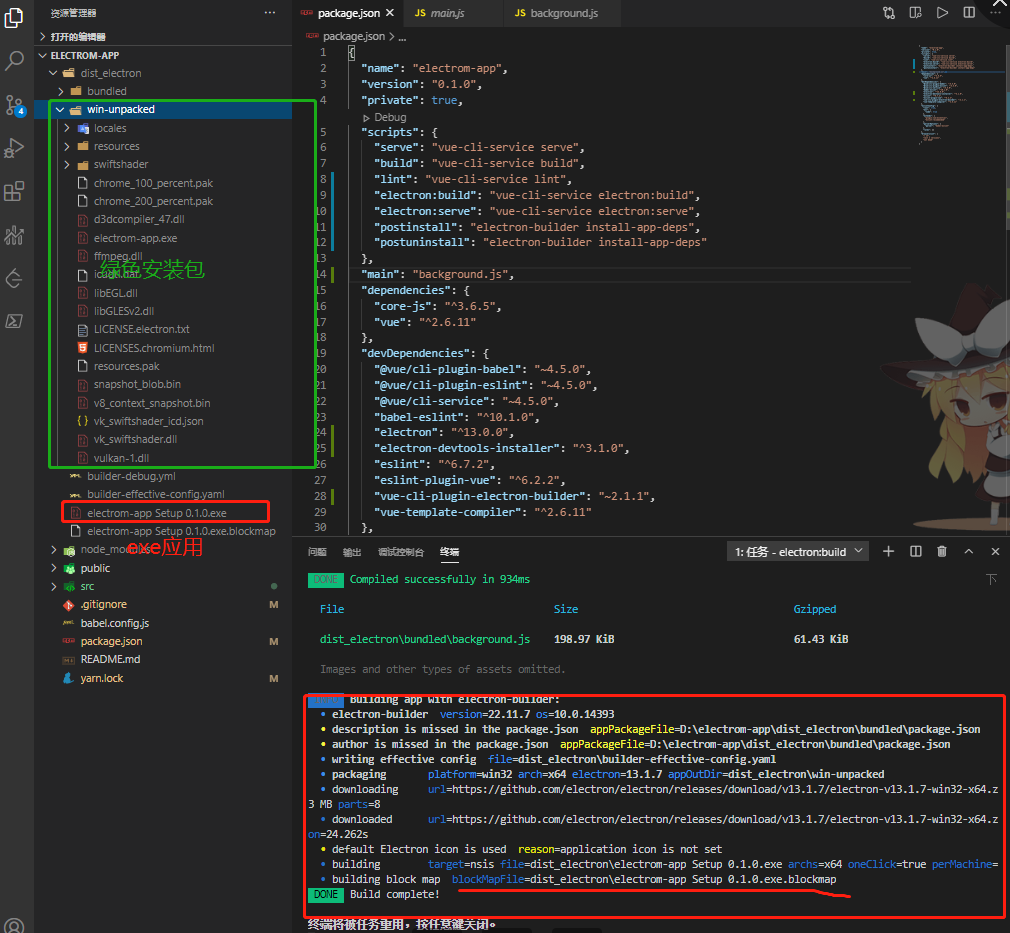Click the dist_electron\bundled\background.js terminal path
Screen dimensions: 1010x933
(x=424, y=639)
